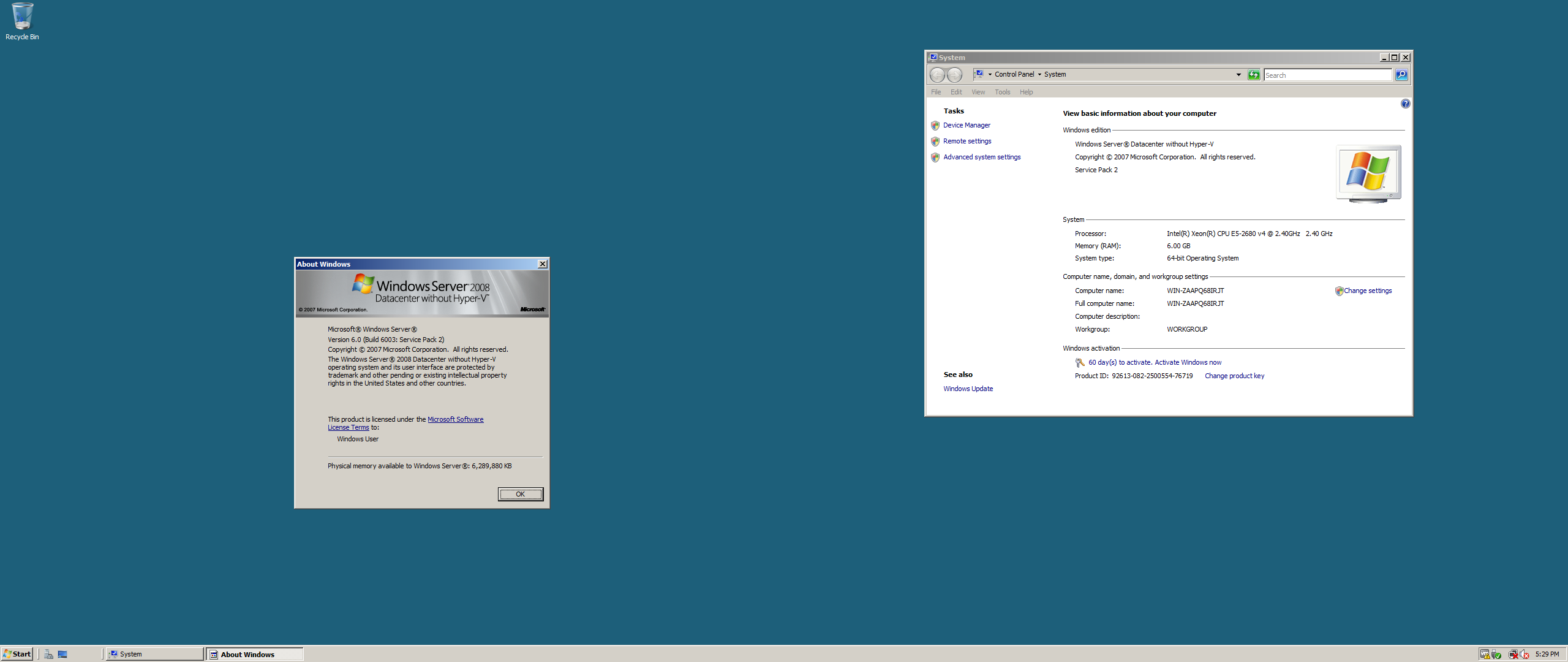Image resolution: width=1568 pixels, height=662 pixels.
Task: Click Windows User licensee name
Action: [358, 439]
